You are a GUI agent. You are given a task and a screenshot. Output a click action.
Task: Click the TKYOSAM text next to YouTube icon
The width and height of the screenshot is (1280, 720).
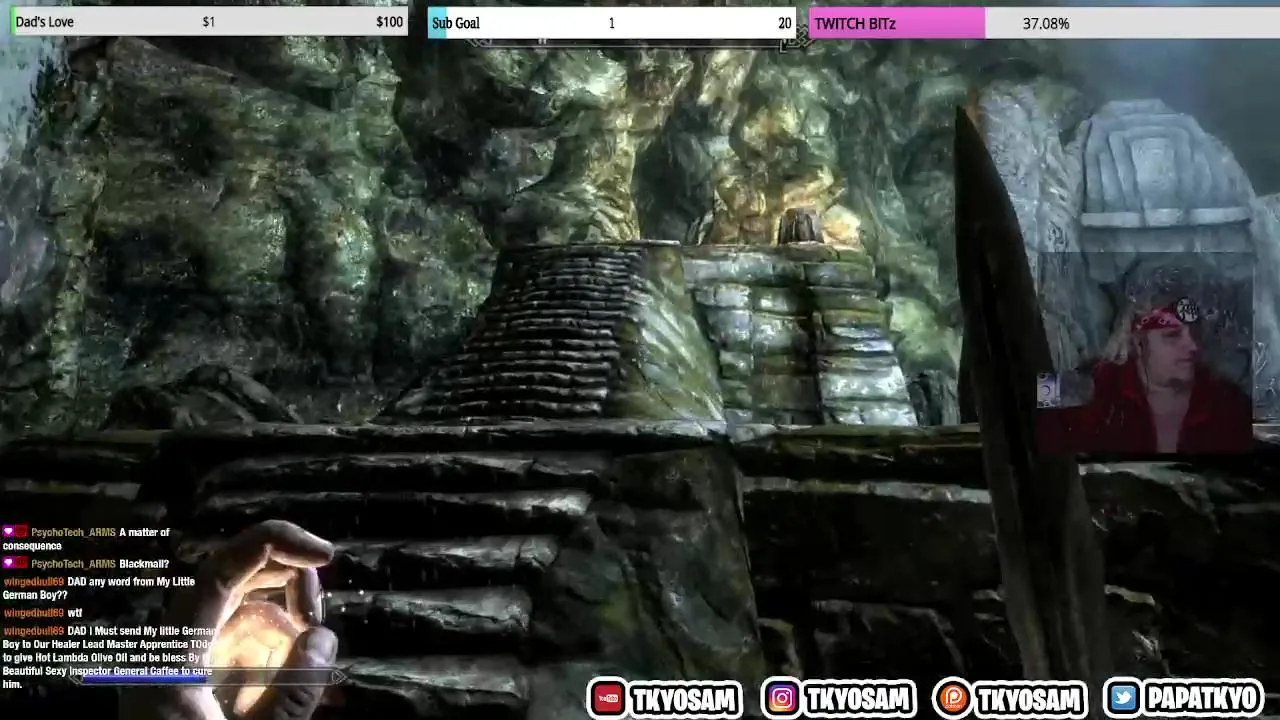pos(683,699)
